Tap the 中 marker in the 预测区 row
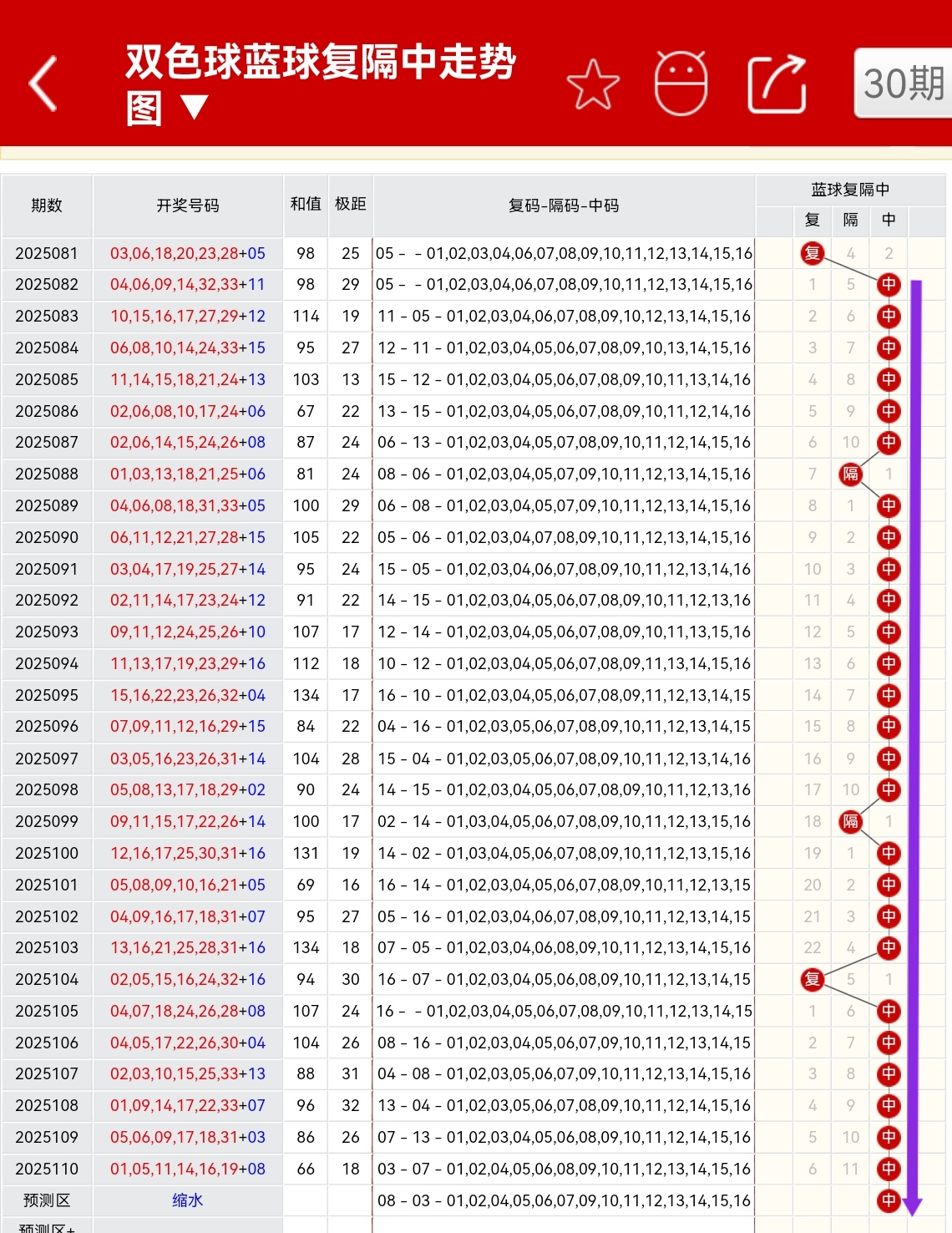The width and height of the screenshot is (952, 1233). (889, 1200)
